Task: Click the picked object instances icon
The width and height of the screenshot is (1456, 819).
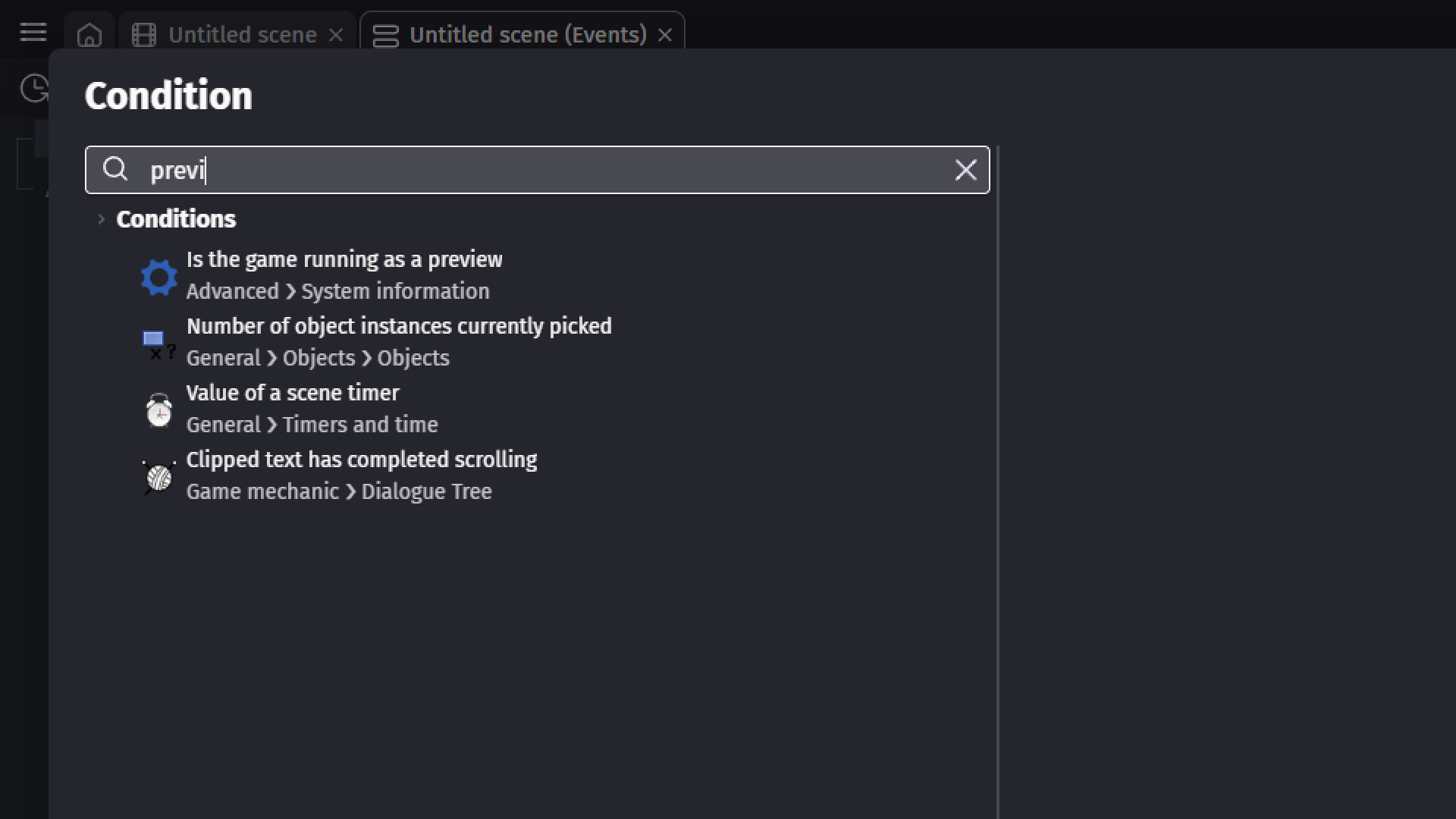Action: coord(159,344)
